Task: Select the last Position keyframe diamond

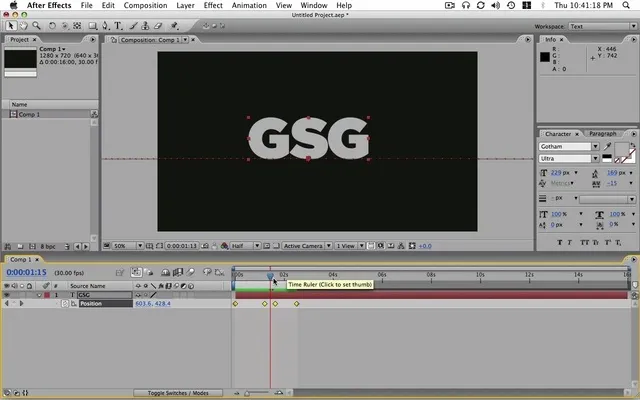Action: (x=297, y=304)
